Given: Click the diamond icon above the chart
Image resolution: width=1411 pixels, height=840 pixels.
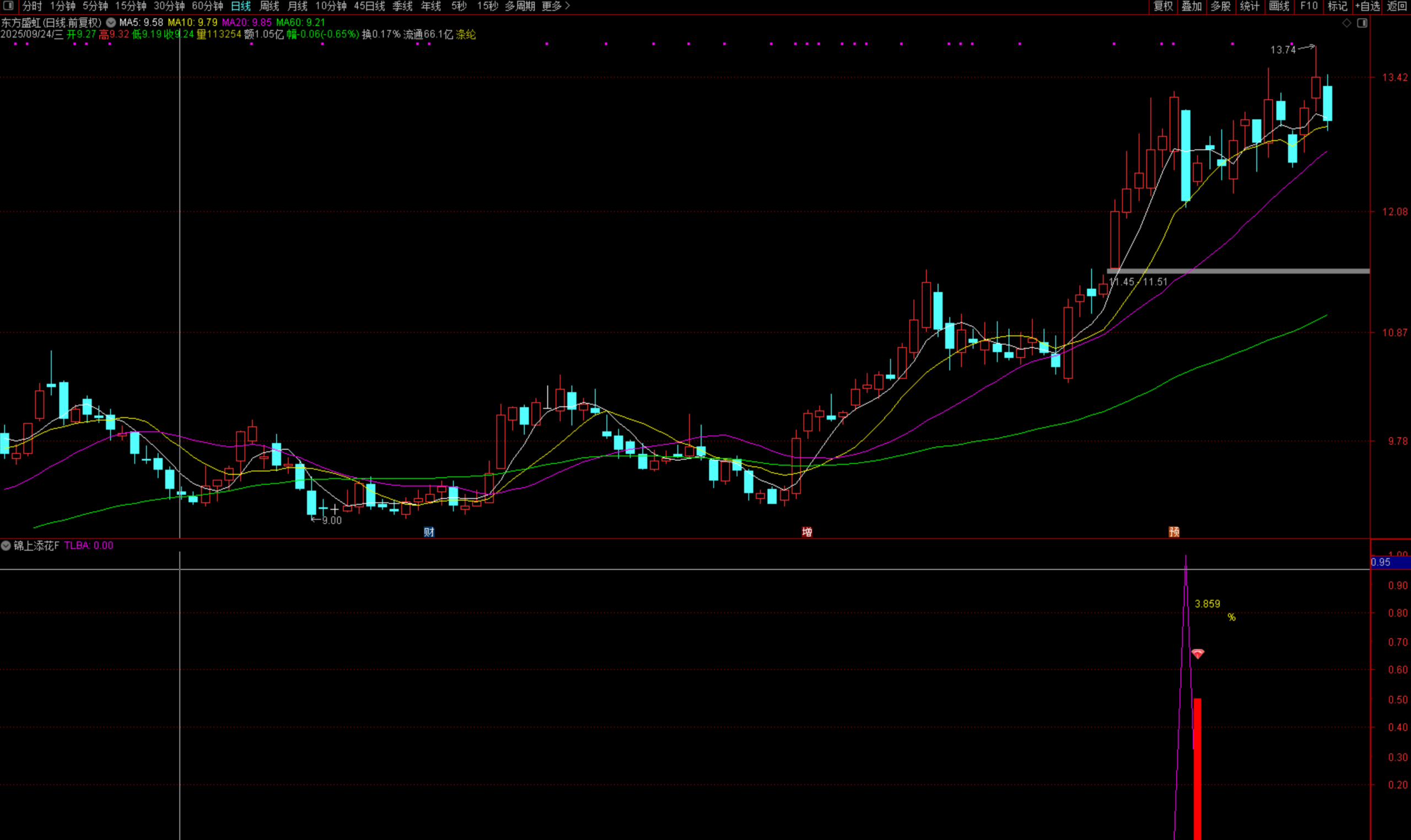Looking at the screenshot, I should coord(1347,23).
